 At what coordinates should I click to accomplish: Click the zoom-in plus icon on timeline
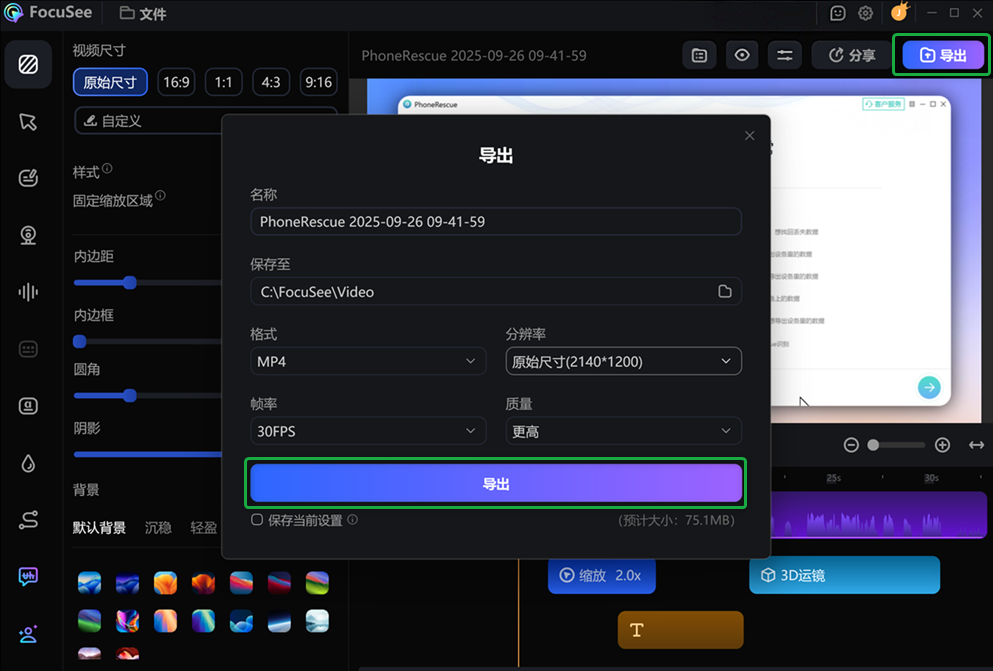coord(942,445)
